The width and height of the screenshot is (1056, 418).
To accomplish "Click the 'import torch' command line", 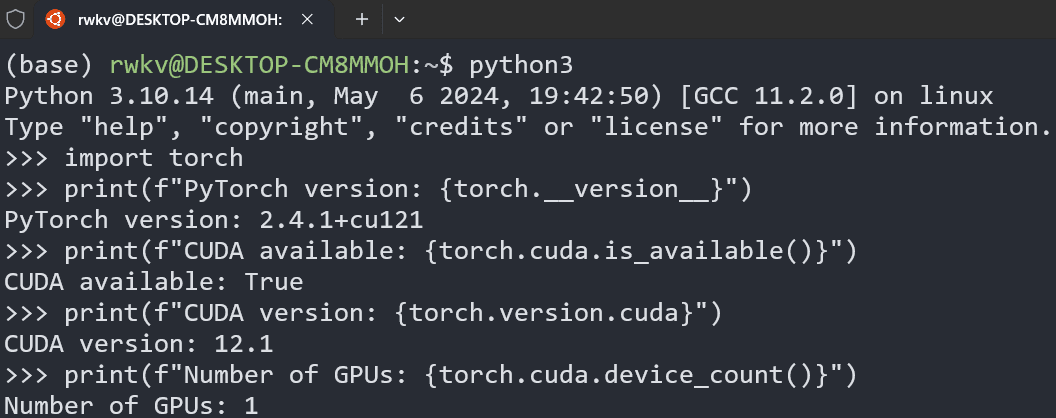I will [x=153, y=158].
